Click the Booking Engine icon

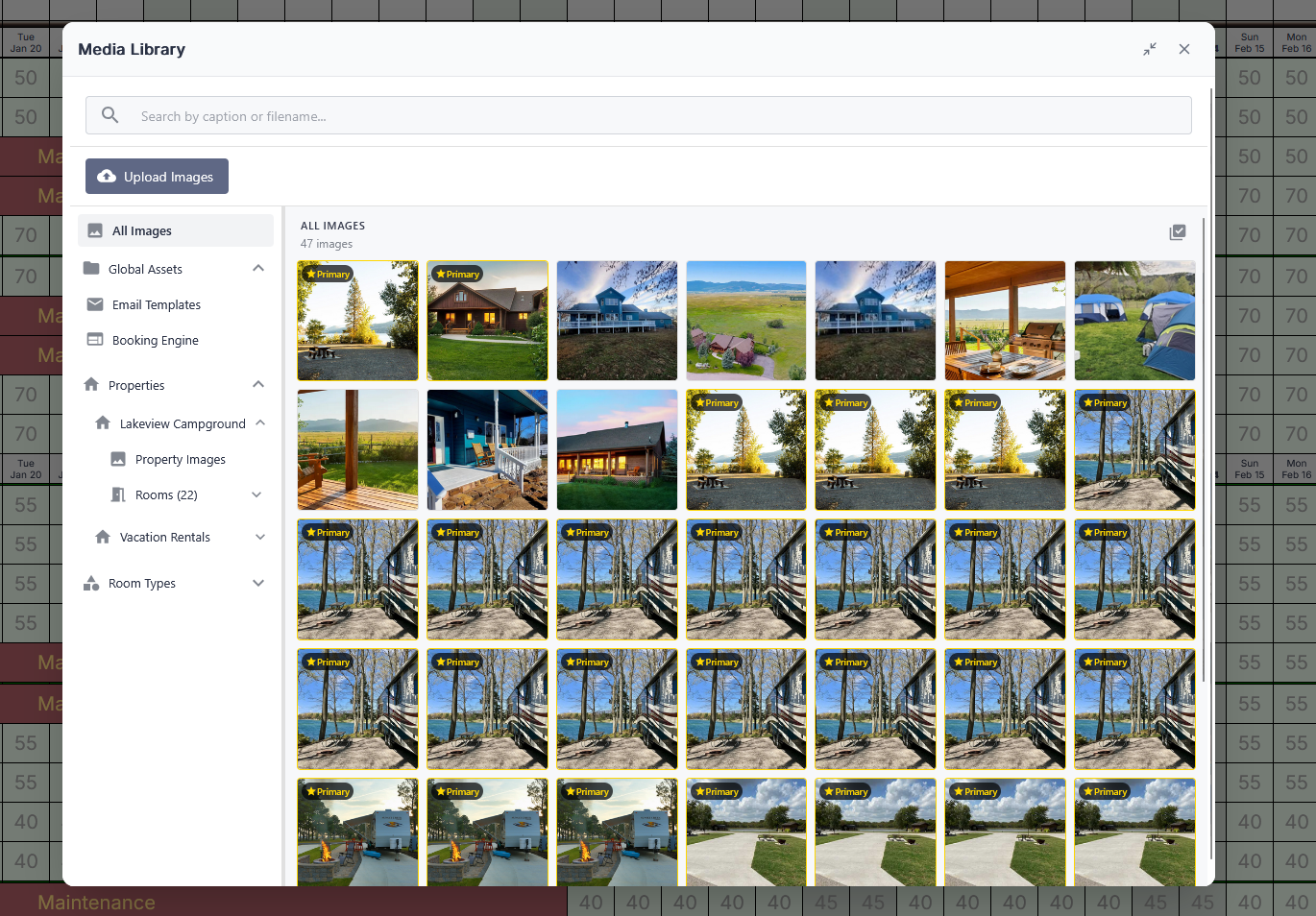(95, 340)
